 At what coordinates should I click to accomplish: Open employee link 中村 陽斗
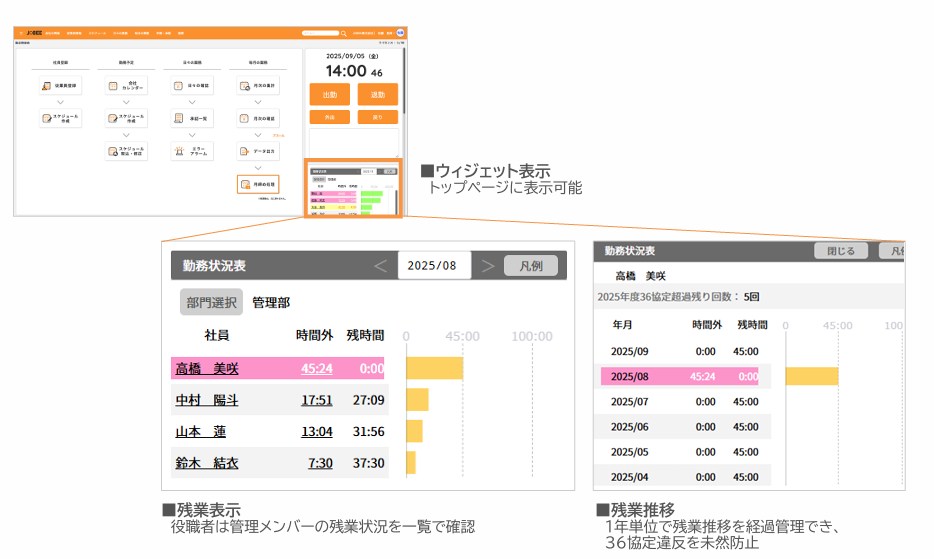click(x=207, y=400)
